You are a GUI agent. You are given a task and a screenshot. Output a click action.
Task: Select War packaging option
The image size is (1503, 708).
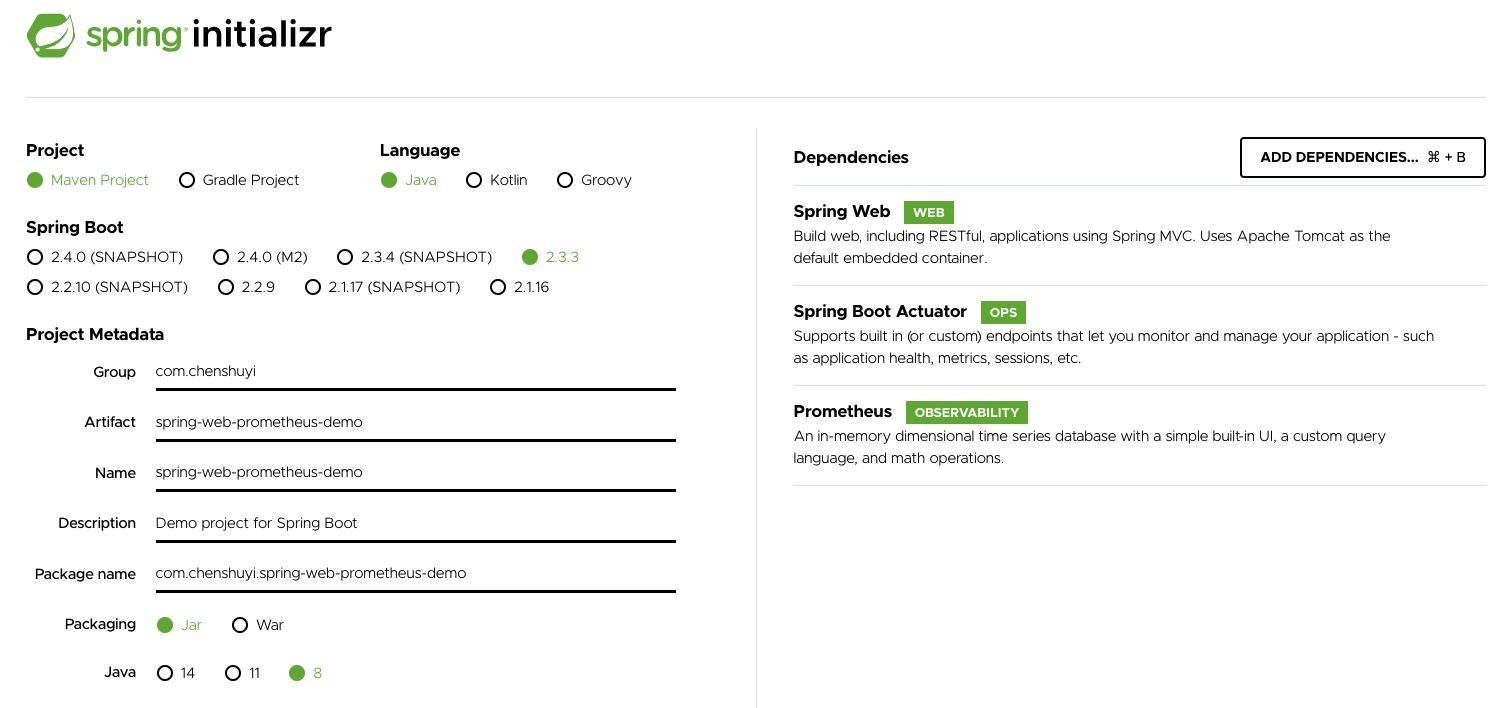coord(258,625)
